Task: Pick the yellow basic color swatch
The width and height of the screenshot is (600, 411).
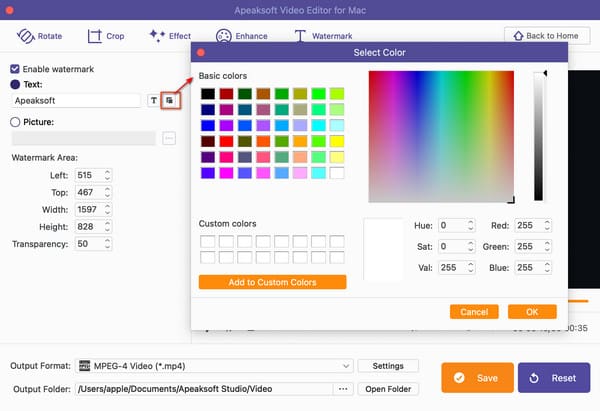Action: pos(337,141)
